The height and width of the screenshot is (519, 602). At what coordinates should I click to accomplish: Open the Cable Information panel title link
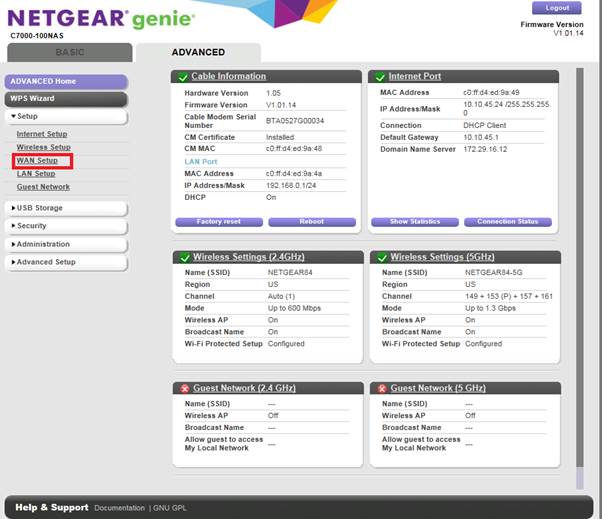(228, 76)
